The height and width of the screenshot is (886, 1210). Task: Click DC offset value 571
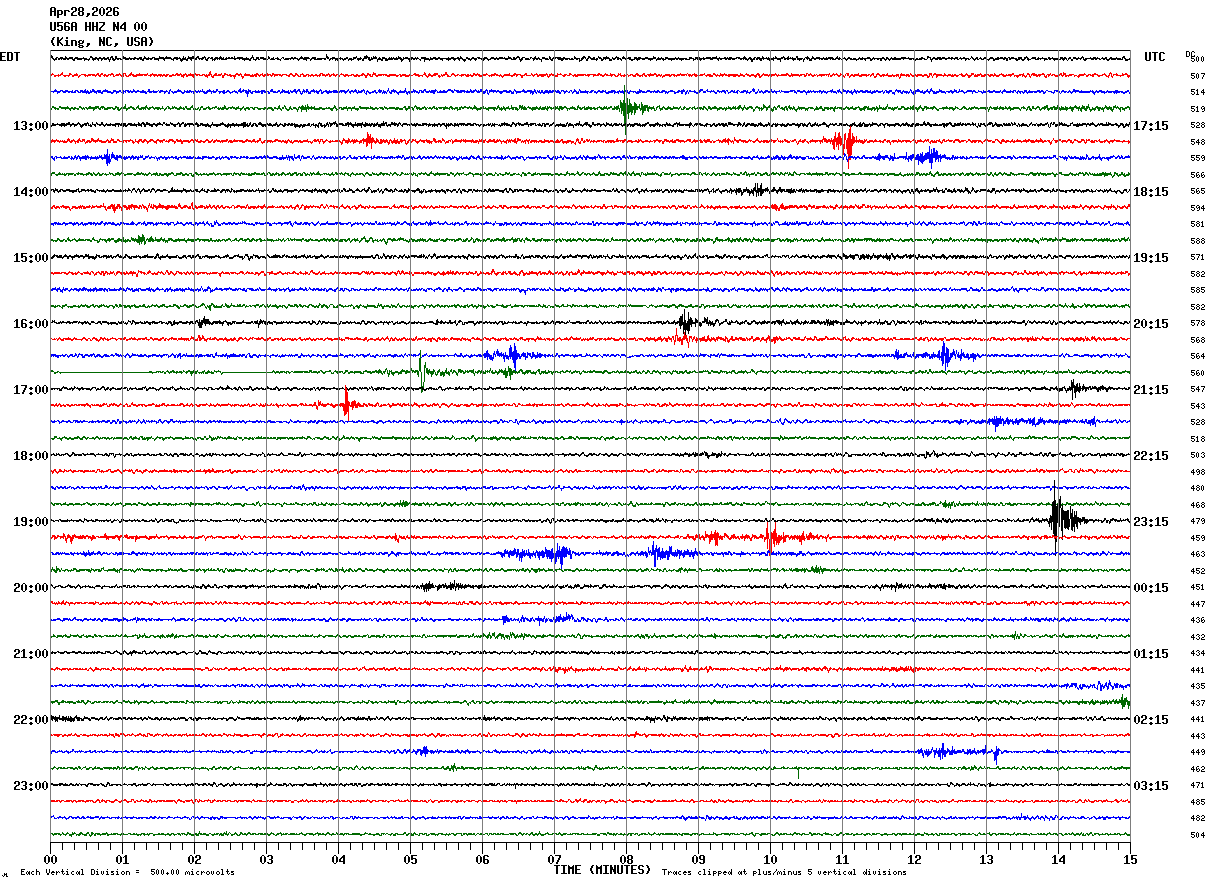click(1197, 257)
